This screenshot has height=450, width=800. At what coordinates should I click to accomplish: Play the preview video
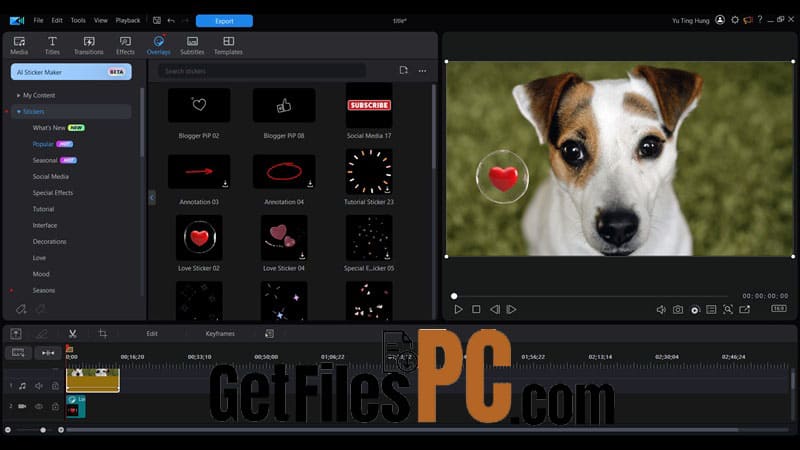[458, 309]
